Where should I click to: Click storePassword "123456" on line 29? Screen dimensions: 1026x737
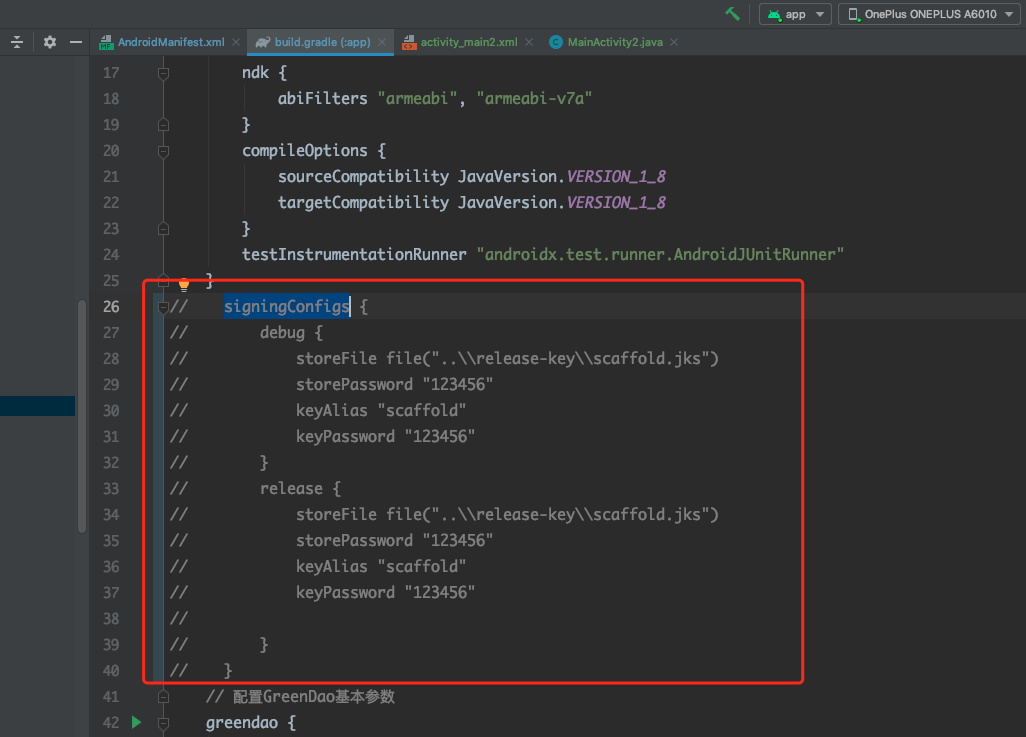[394, 384]
